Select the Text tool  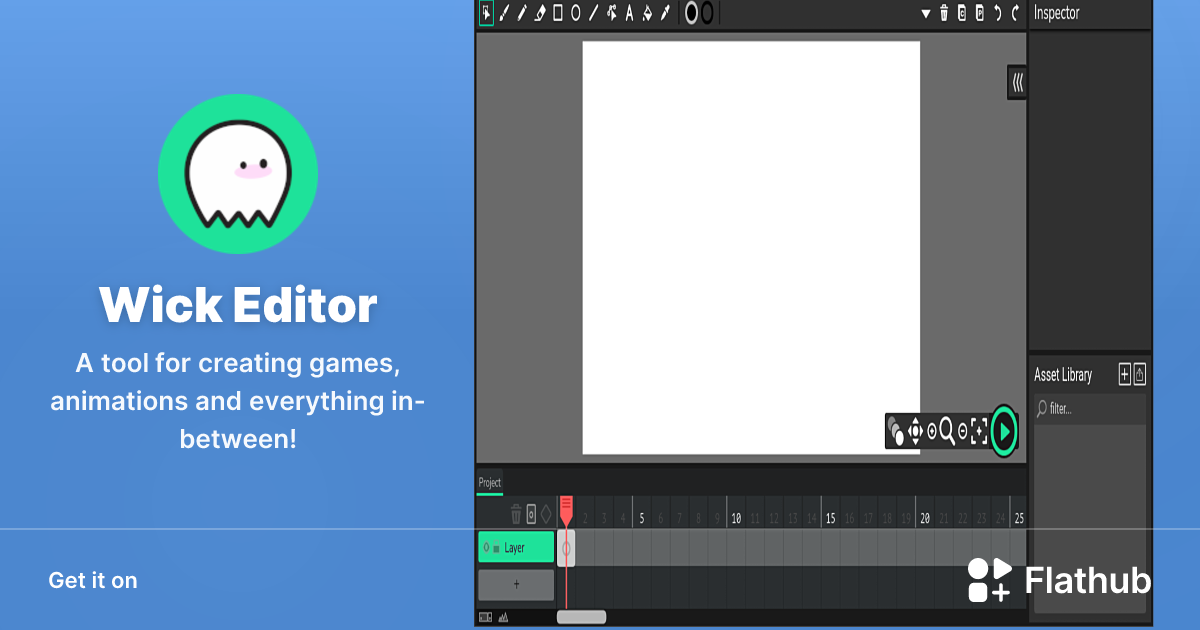coord(629,13)
